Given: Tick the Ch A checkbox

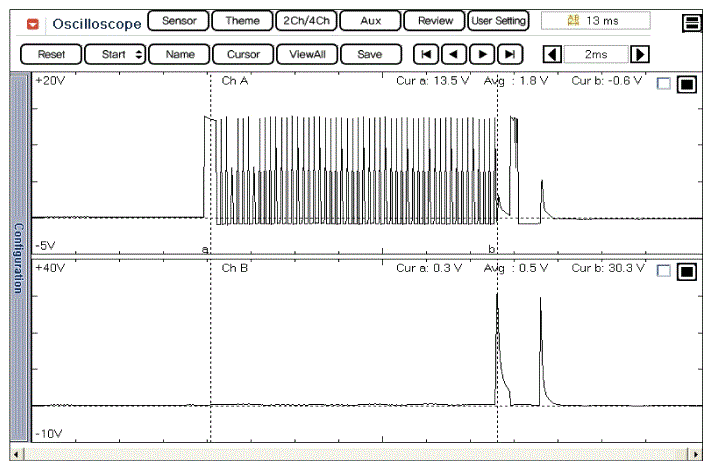Looking at the screenshot, I should point(664,85).
